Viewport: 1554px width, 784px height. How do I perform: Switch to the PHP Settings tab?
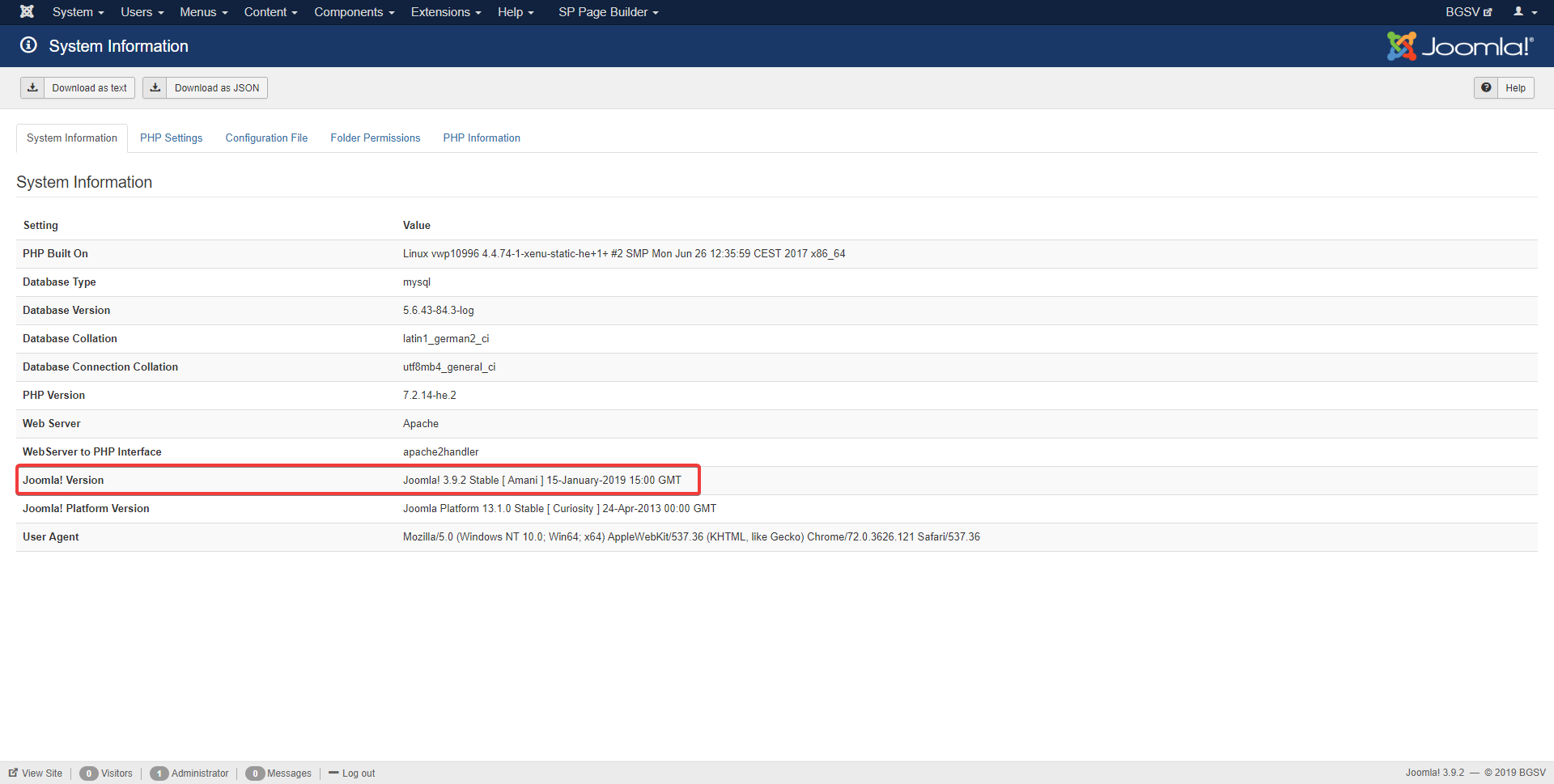click(171, 138)
